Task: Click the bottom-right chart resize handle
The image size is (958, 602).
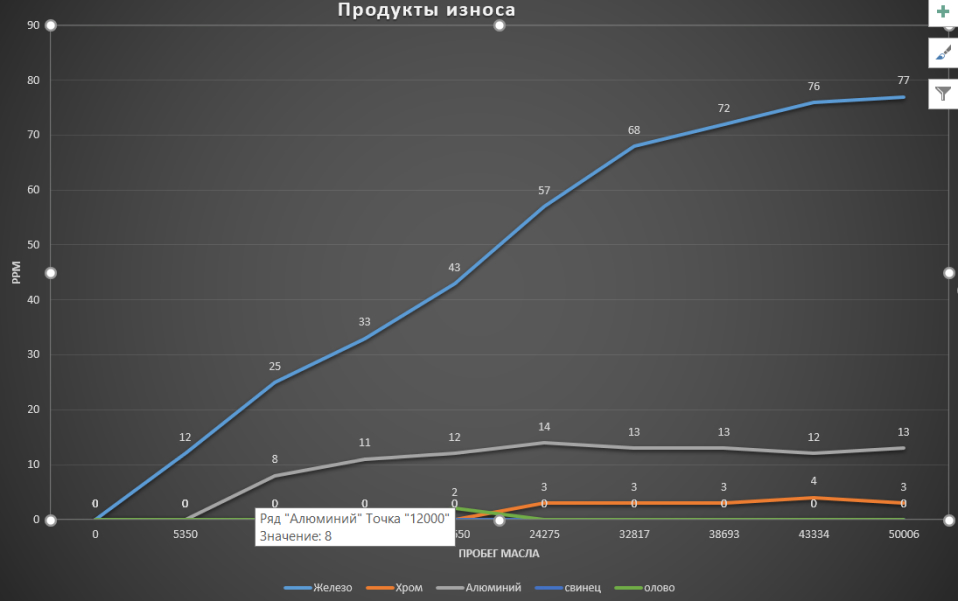Action: click(948, 520)
